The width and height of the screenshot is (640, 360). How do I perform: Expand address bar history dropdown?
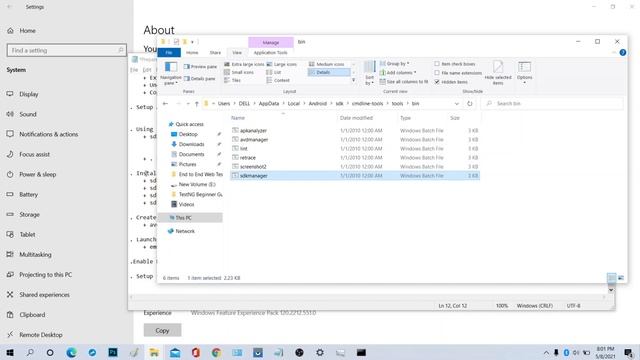[x=457, y=104]
